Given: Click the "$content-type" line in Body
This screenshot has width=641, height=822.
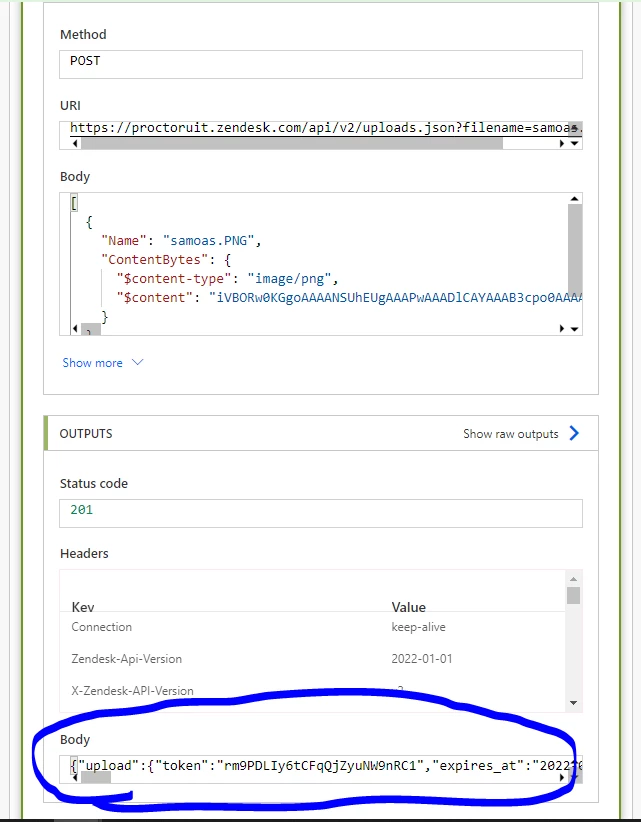Looking at the screenshot, I should click(227, 278).
